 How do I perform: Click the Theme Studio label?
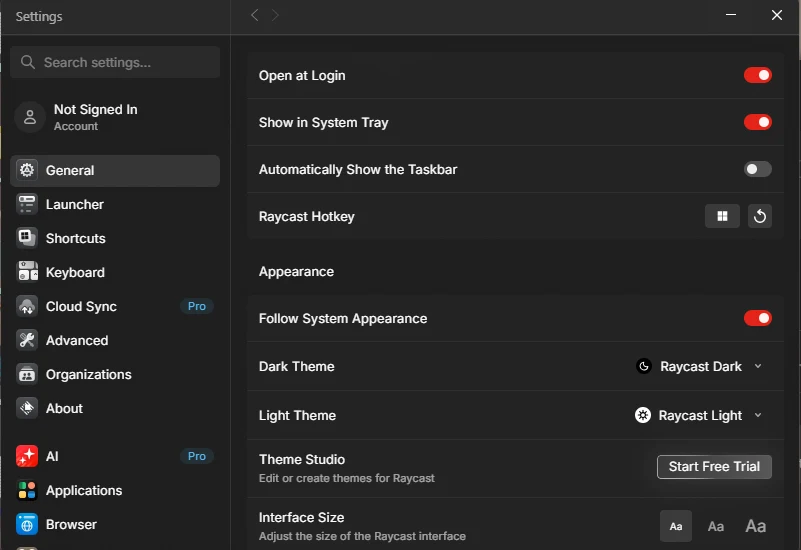pos(302,459)
